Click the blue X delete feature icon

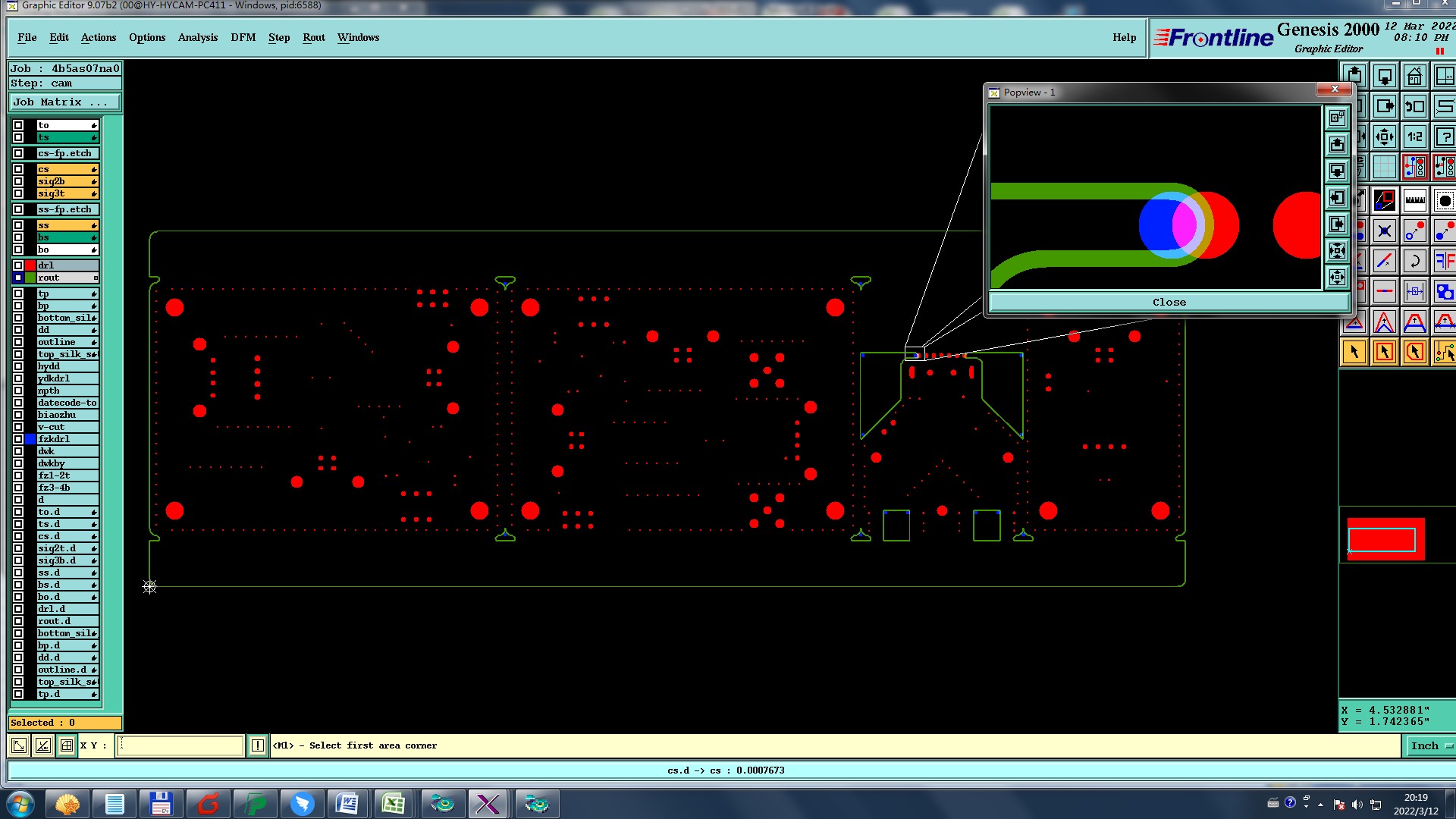1384,231
